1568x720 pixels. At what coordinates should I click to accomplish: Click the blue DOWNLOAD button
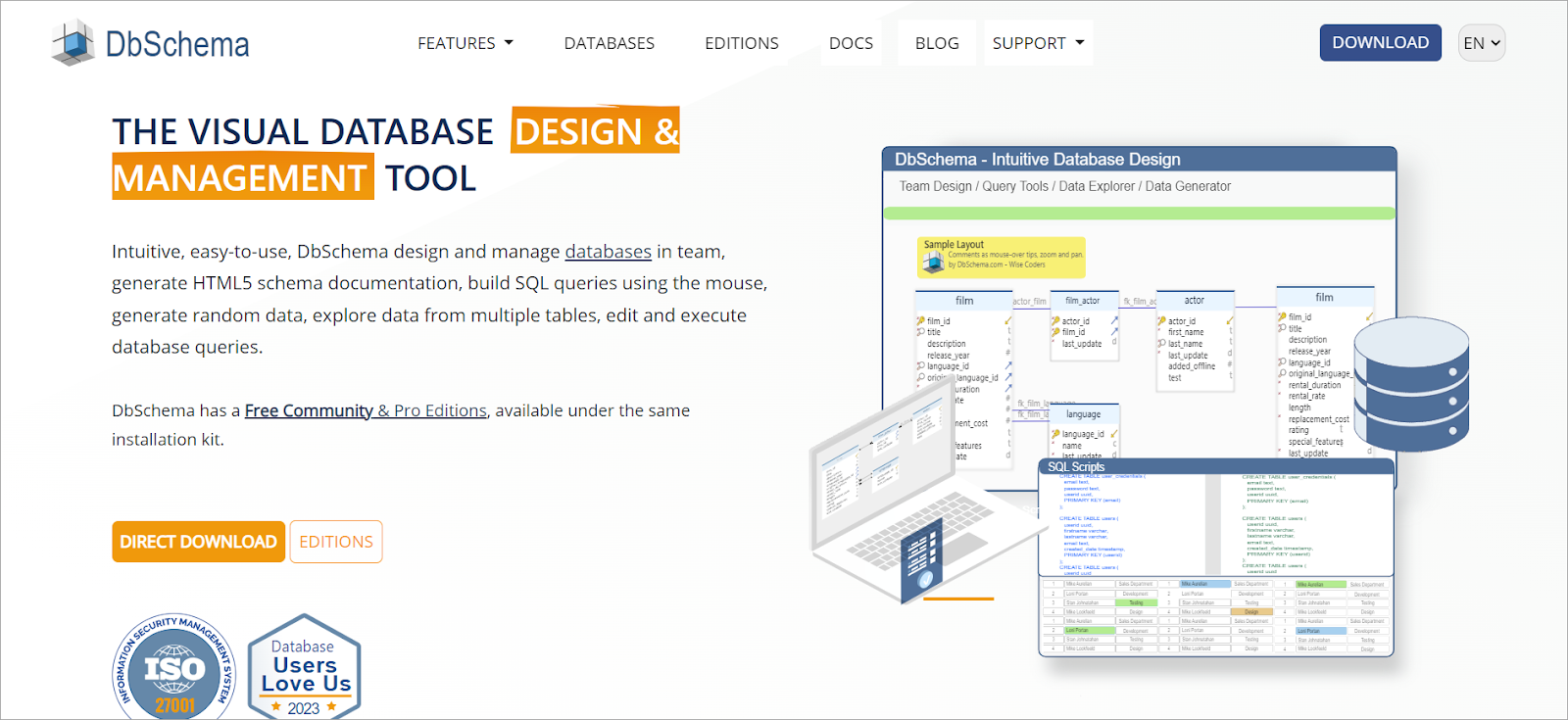pos(1380,42)
